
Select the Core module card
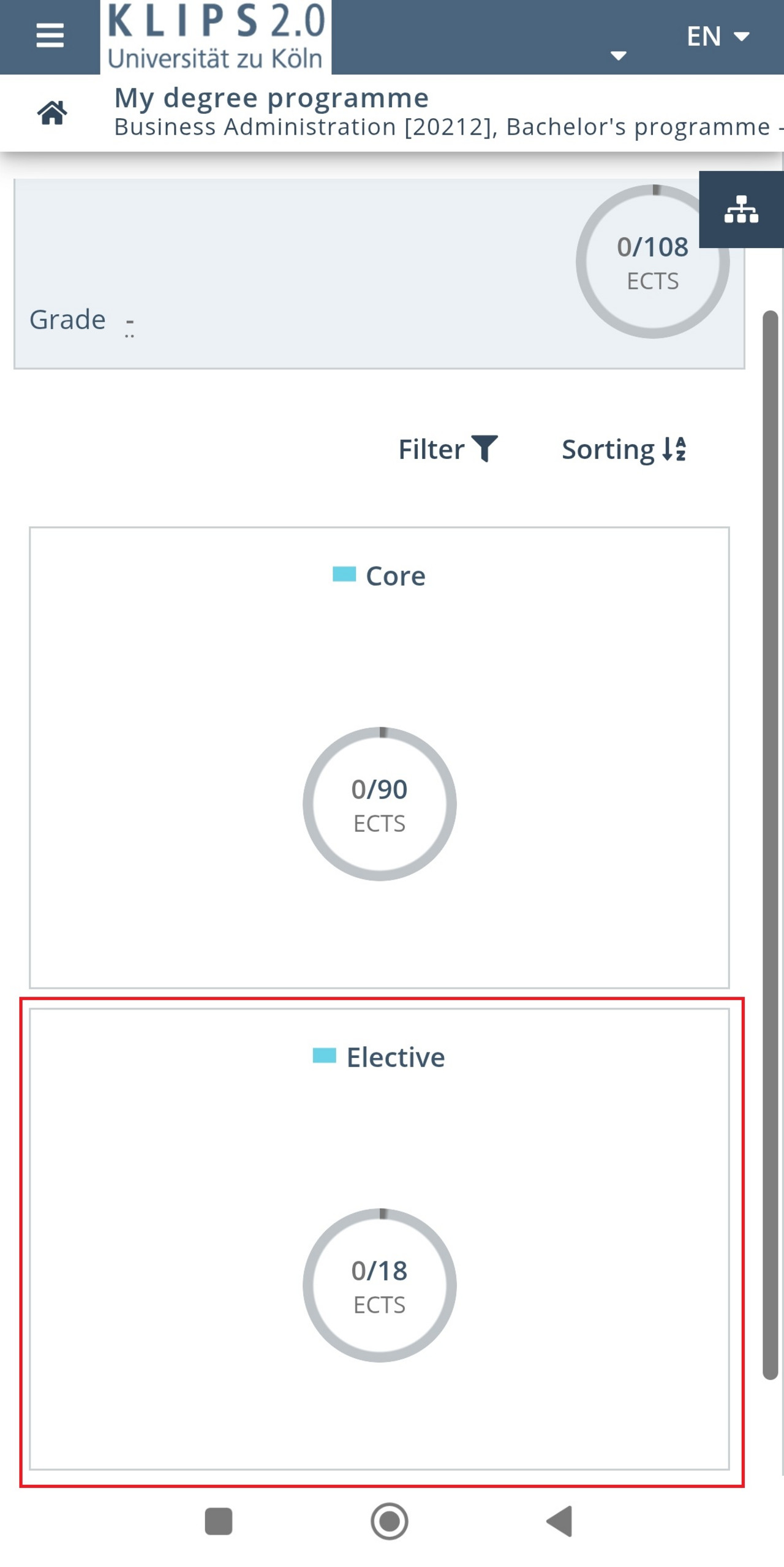click(x=379, y=757)
